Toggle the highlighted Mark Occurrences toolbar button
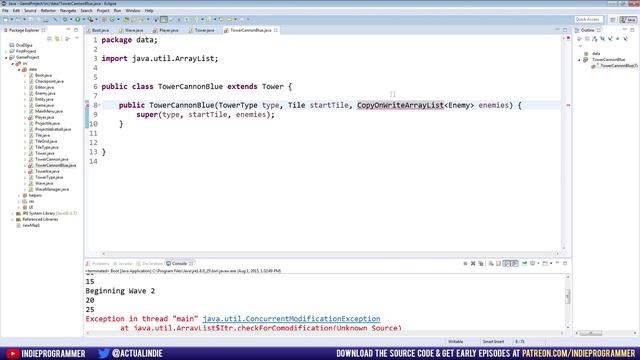Viewport: 640px width, 360px height. tap(164, 19)
